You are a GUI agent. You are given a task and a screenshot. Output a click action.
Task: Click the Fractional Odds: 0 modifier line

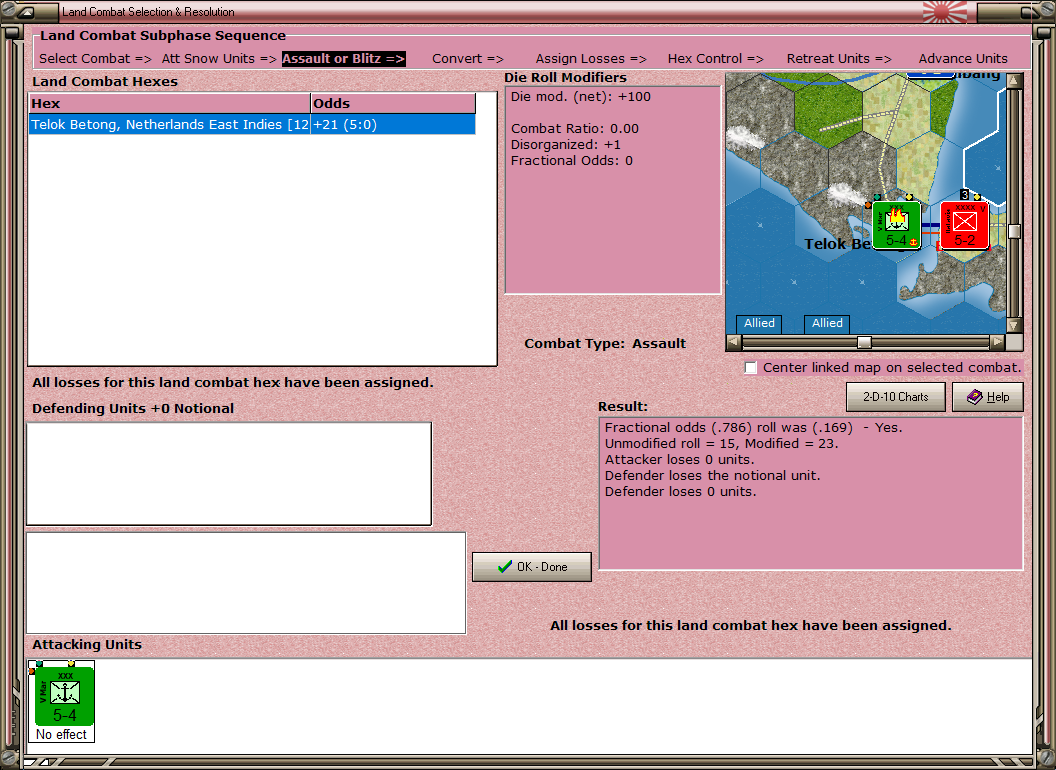(x=571, y=160)
